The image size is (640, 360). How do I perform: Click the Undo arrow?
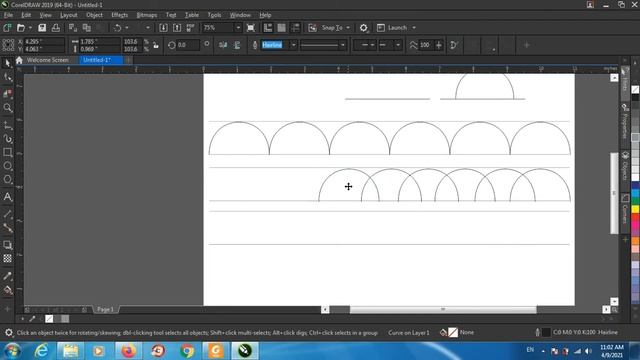pos(118,28)
